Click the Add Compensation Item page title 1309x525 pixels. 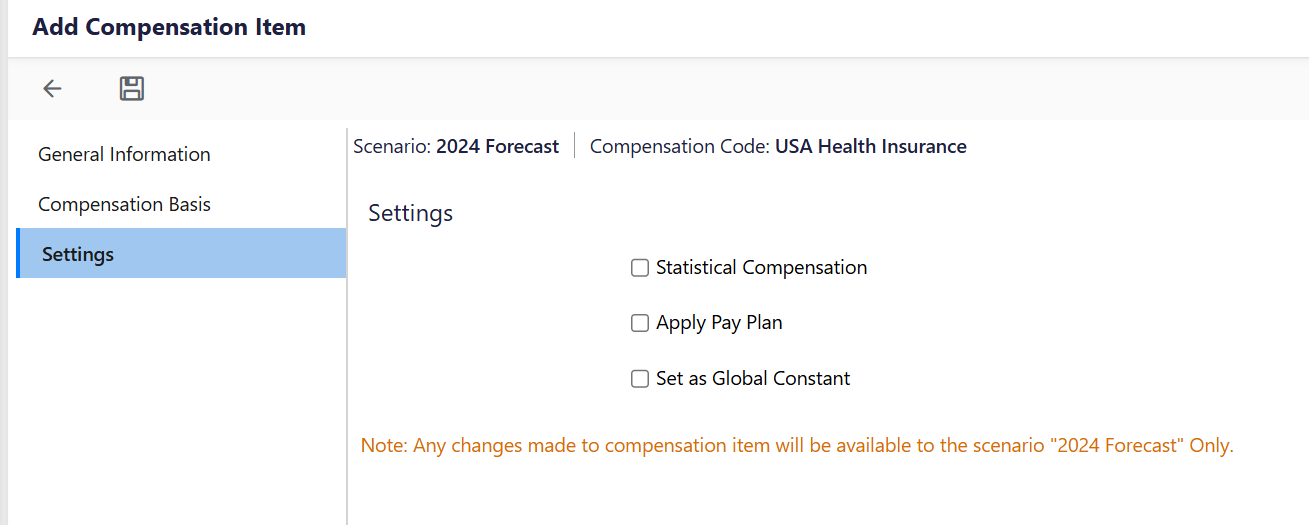(169, 27)
